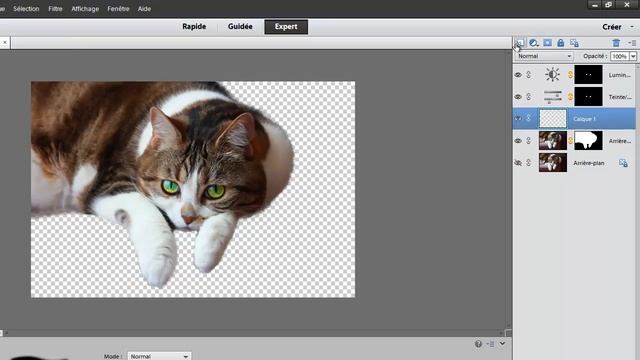Click the horizontal canvas scrollbar
The width and height of the screenshot is (640, 360).
[253, 333]
